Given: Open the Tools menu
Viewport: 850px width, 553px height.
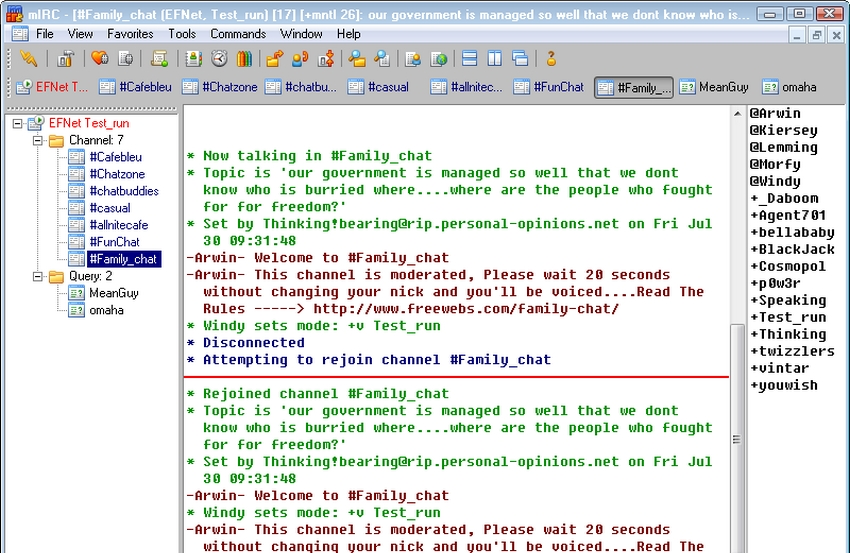Looking at the screenshot, I should click(182, 34).
